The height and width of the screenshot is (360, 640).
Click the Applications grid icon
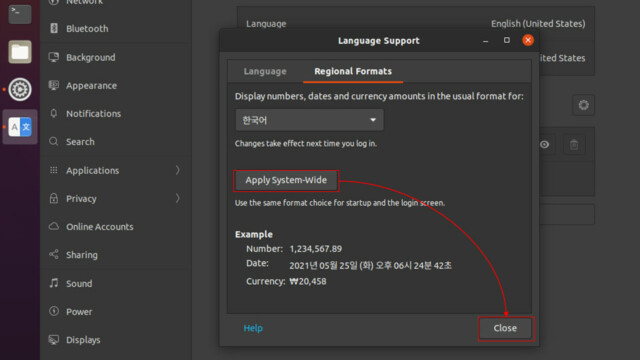(x=53, y=170)
